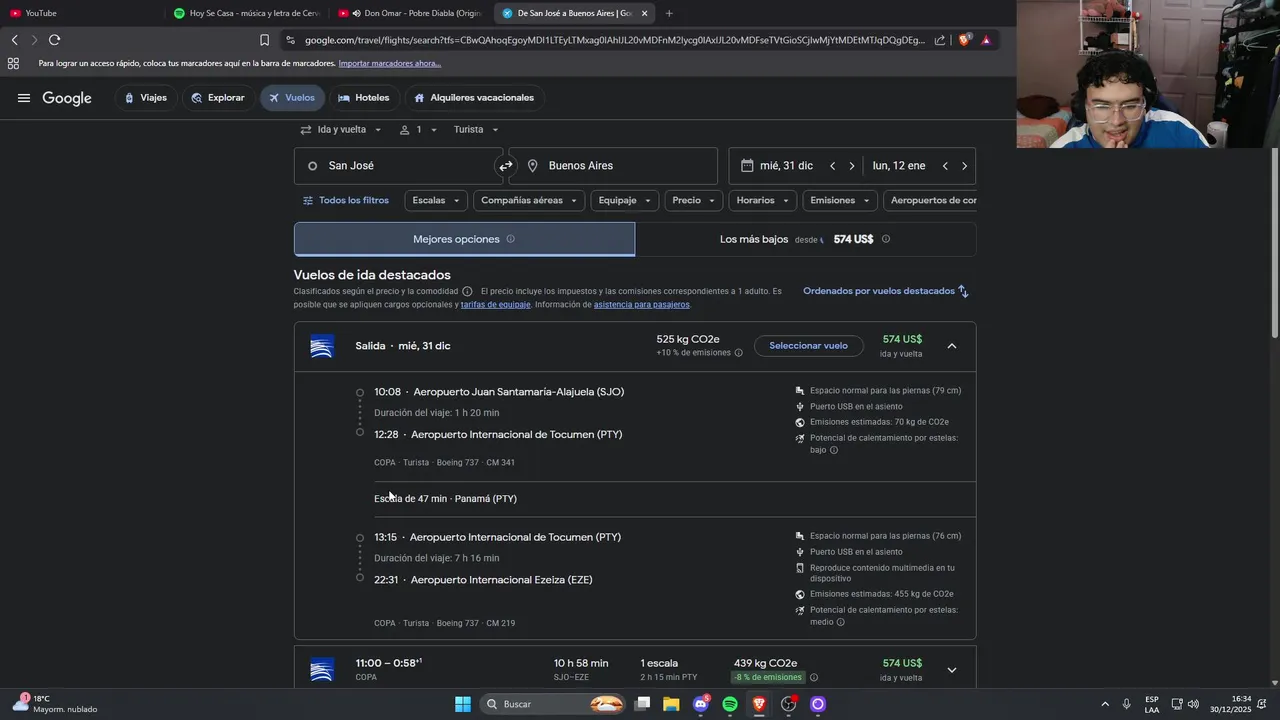
Task: Click the taskbar Buscar search box
Action: [552, 704]
